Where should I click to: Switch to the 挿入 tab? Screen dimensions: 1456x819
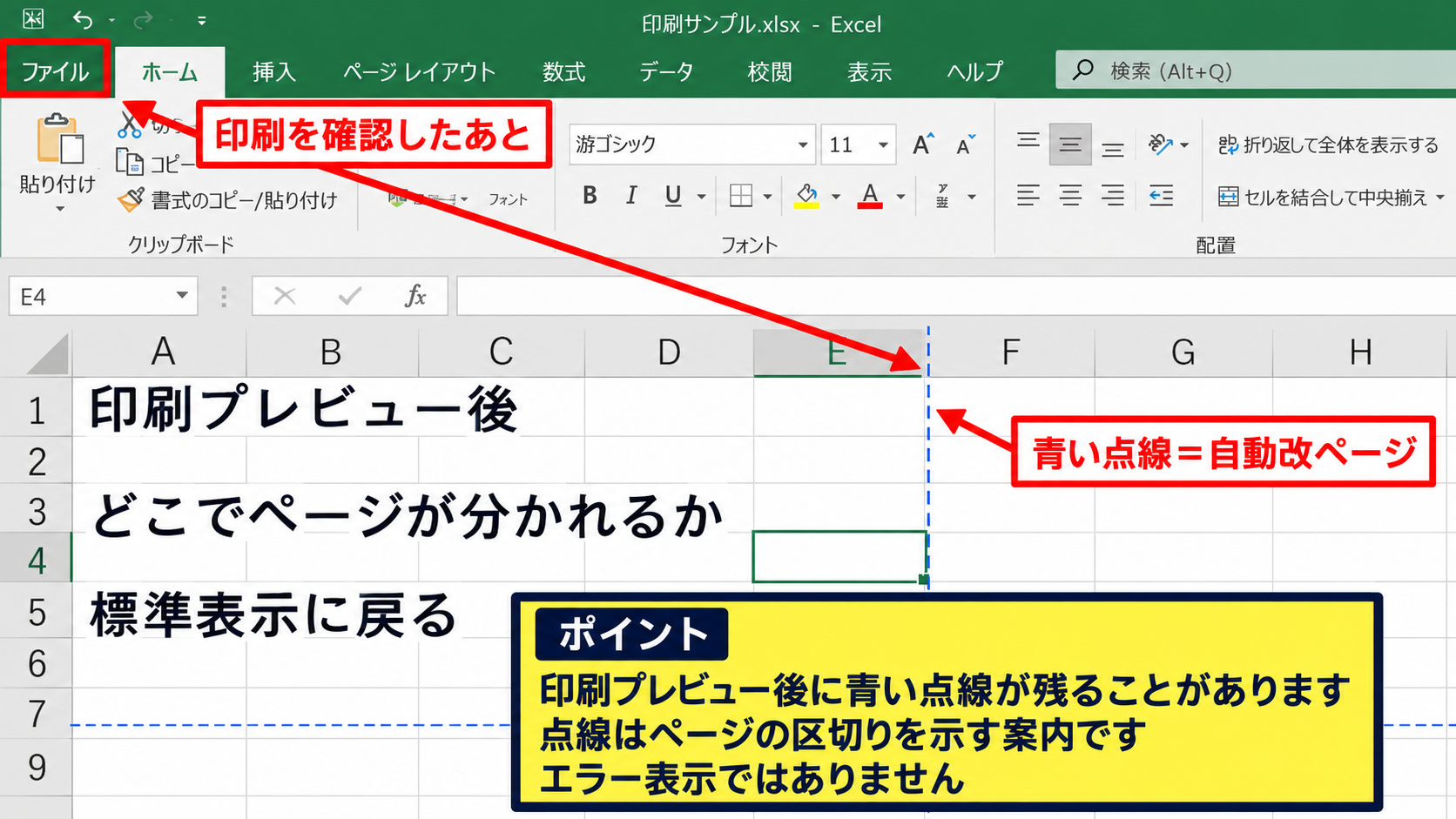coord(274,72)
